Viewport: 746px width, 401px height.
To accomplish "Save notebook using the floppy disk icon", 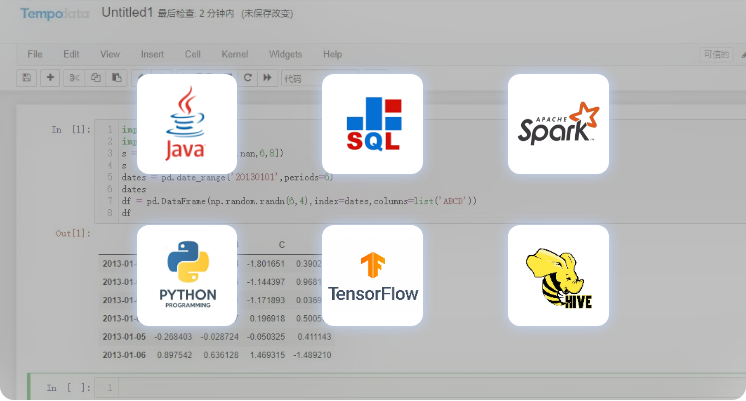I will 26,78.
